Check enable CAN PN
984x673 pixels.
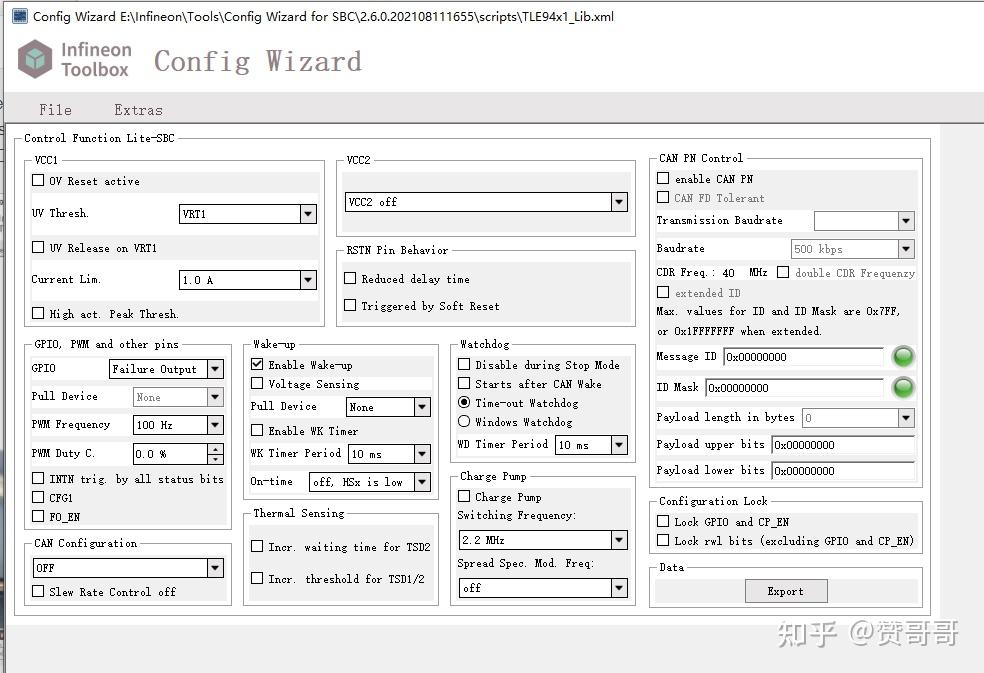[x=663, y=178]
